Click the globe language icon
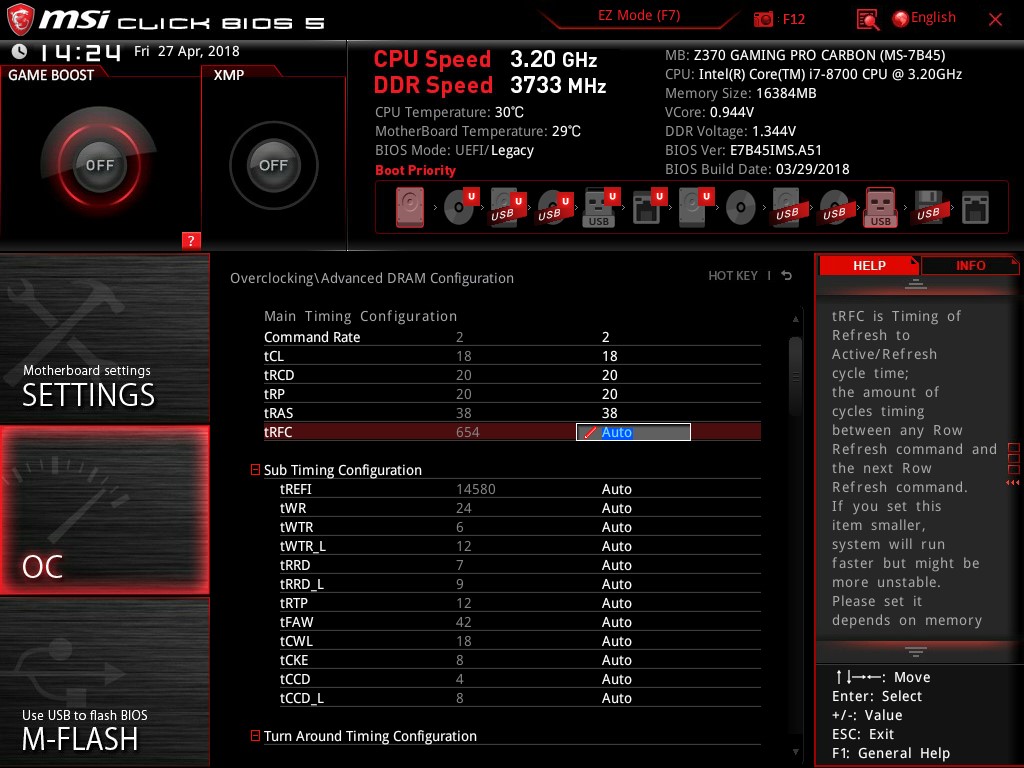The height and width of the screenshot is (768, 1024). 900,19
